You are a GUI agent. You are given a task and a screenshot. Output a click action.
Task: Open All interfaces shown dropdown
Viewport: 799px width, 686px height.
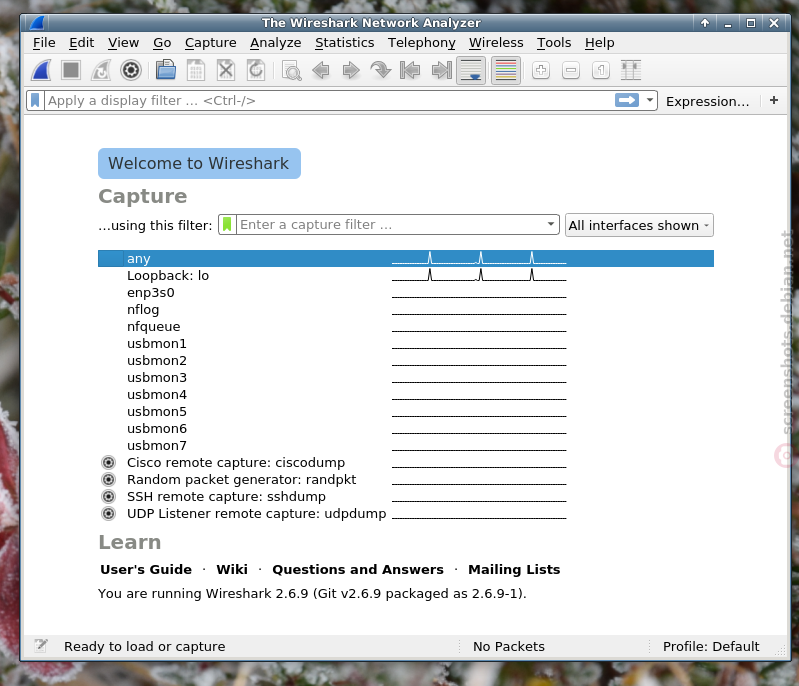[x=639, y=225]
